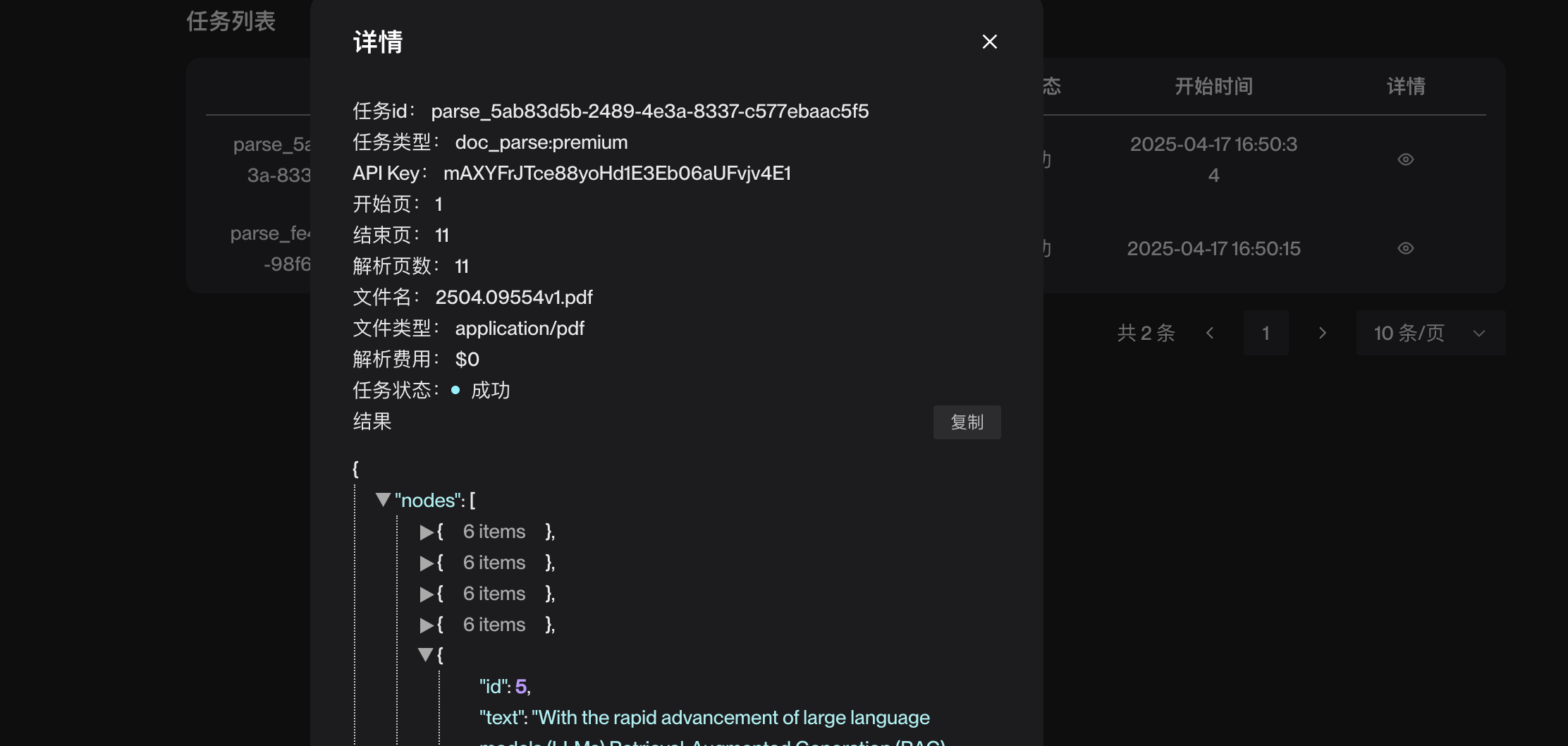Click the collapse arrow of the id 5 node
The image size is (1568, 746).
point(427,655)
